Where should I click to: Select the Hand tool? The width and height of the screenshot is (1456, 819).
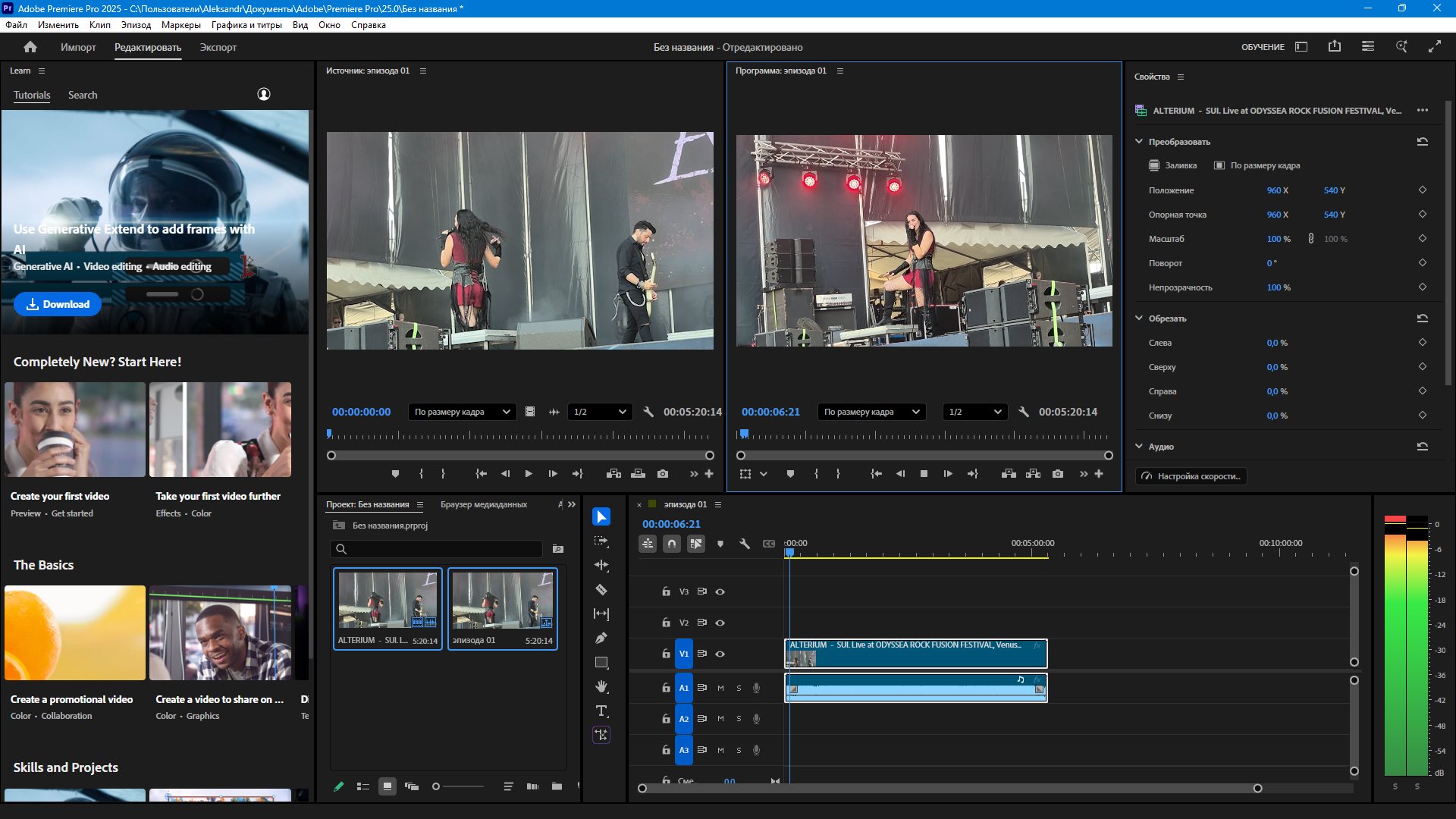click(601, 686)
